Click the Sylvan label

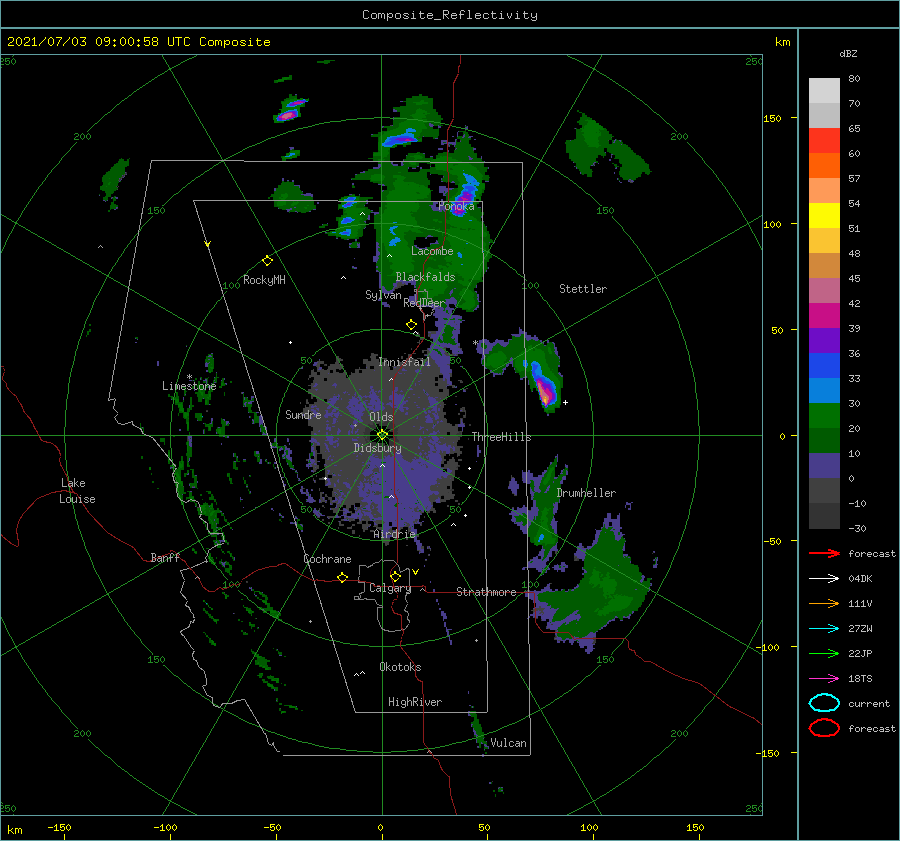coord(383,294)
